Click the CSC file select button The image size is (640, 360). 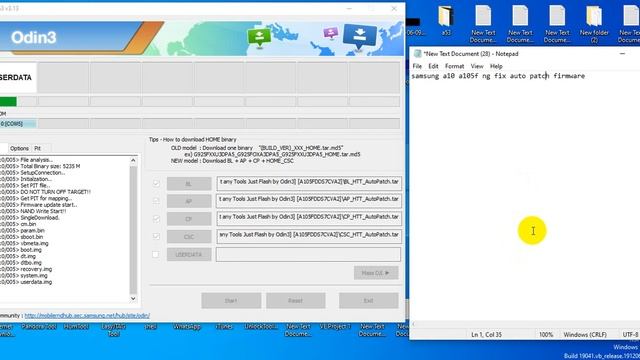point(189,237)
